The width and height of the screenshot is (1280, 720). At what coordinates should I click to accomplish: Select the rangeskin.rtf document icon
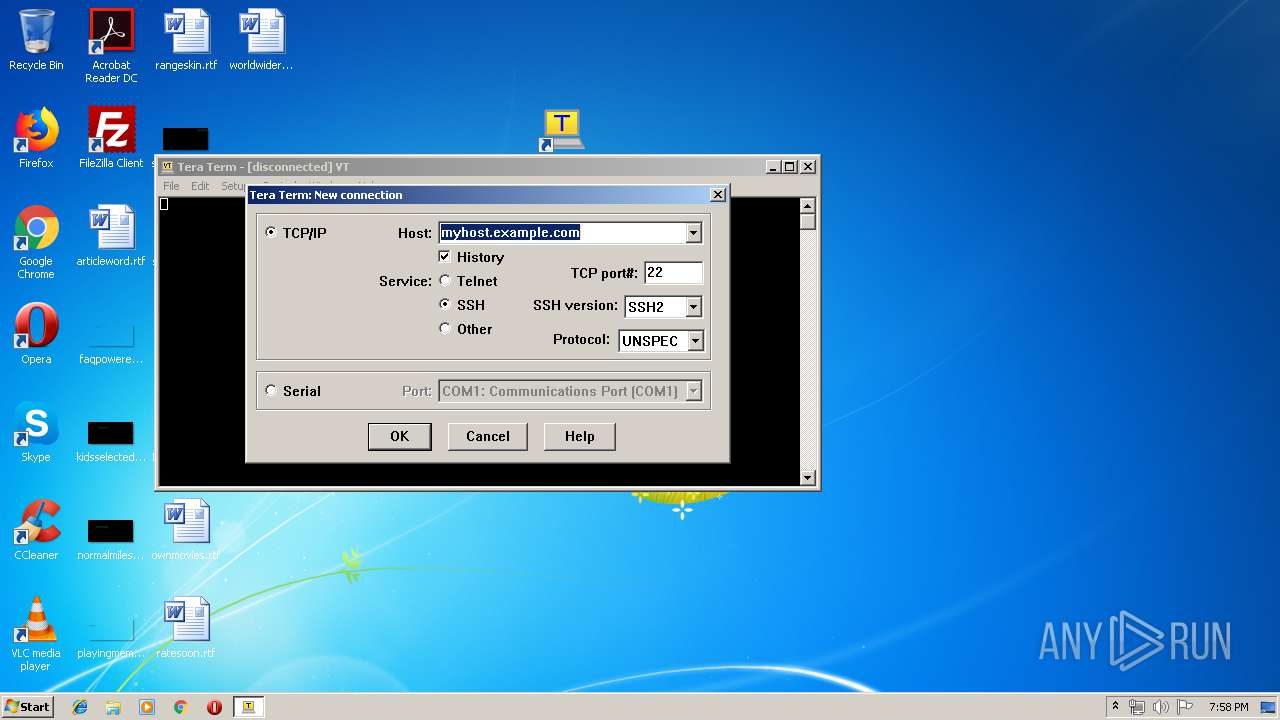pos(186,40)
